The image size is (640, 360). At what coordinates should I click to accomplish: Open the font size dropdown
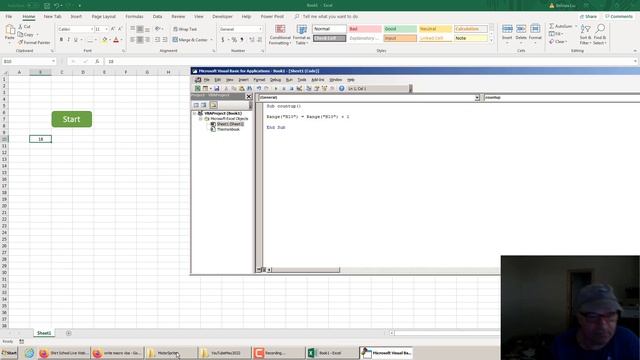tap(107, 29)
